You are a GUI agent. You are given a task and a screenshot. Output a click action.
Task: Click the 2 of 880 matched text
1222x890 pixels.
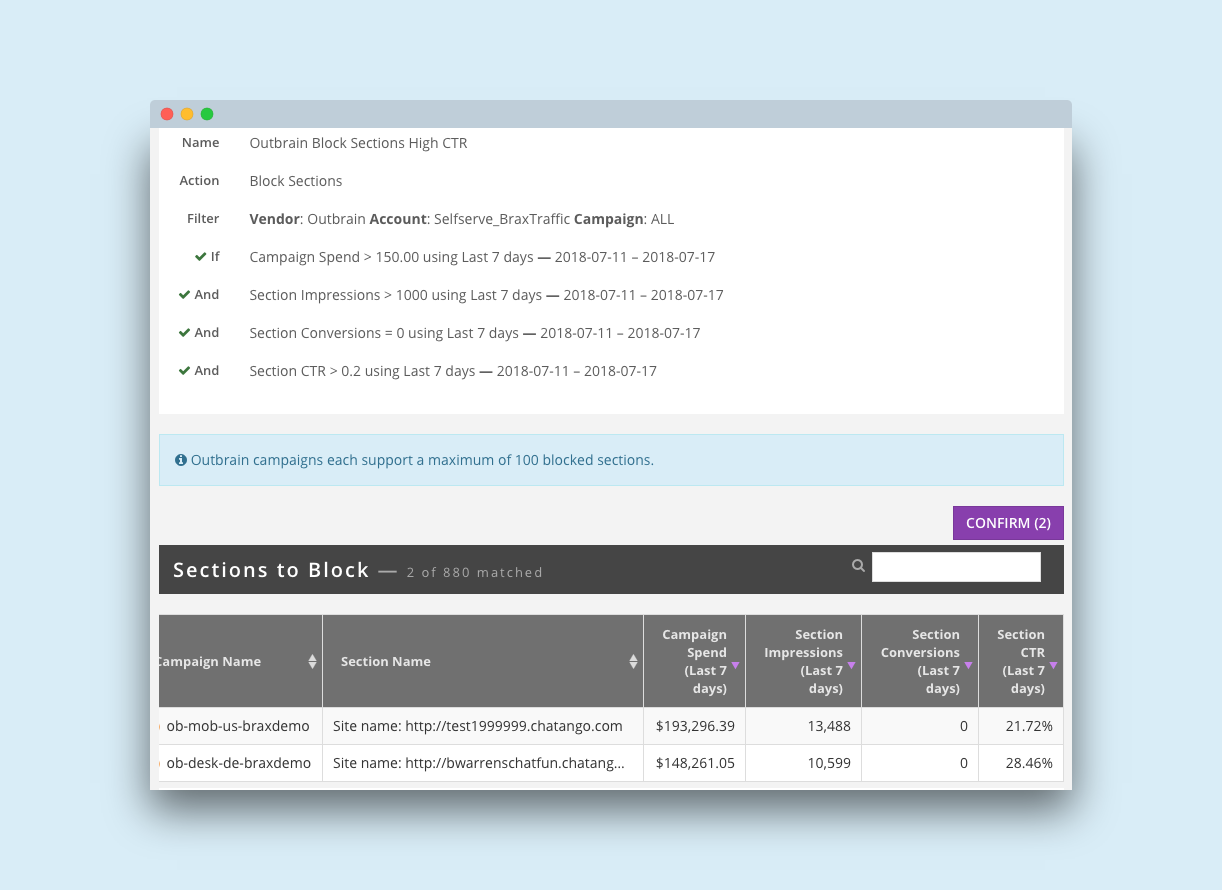coord(475,573)
